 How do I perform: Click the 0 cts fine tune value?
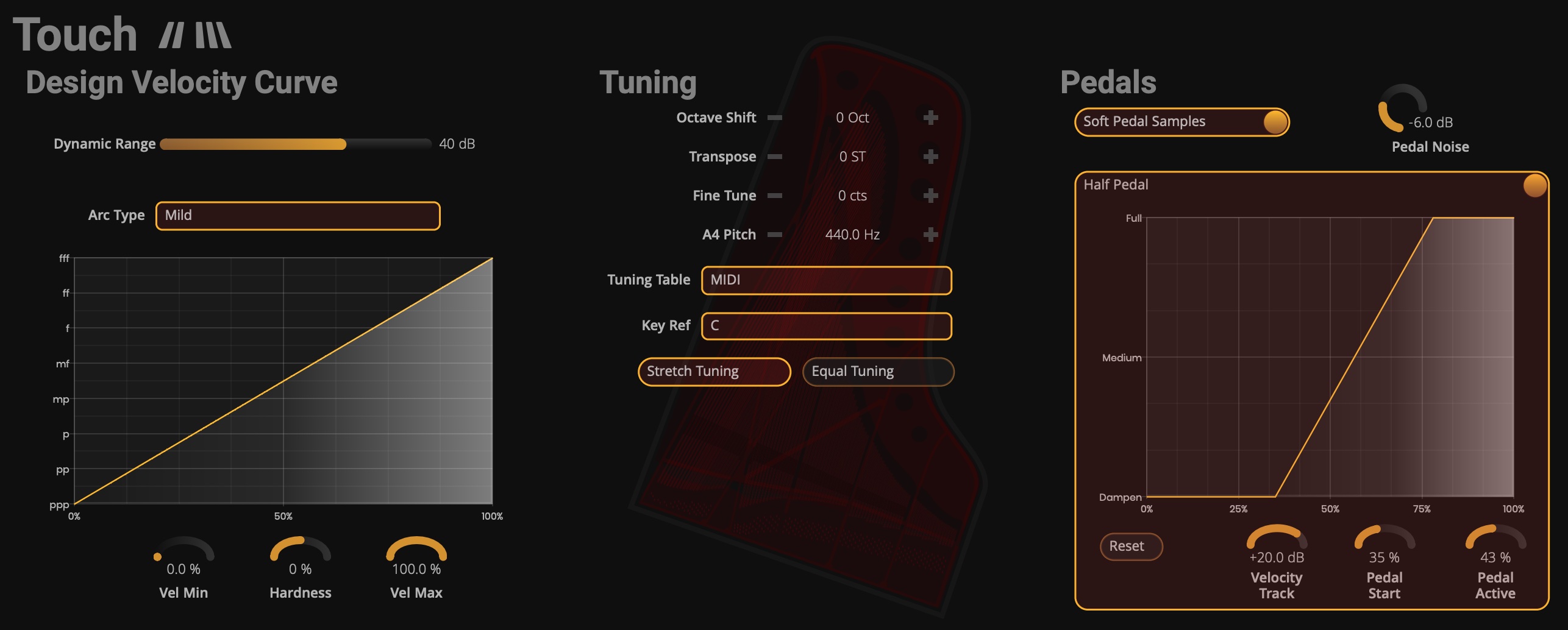852,196
